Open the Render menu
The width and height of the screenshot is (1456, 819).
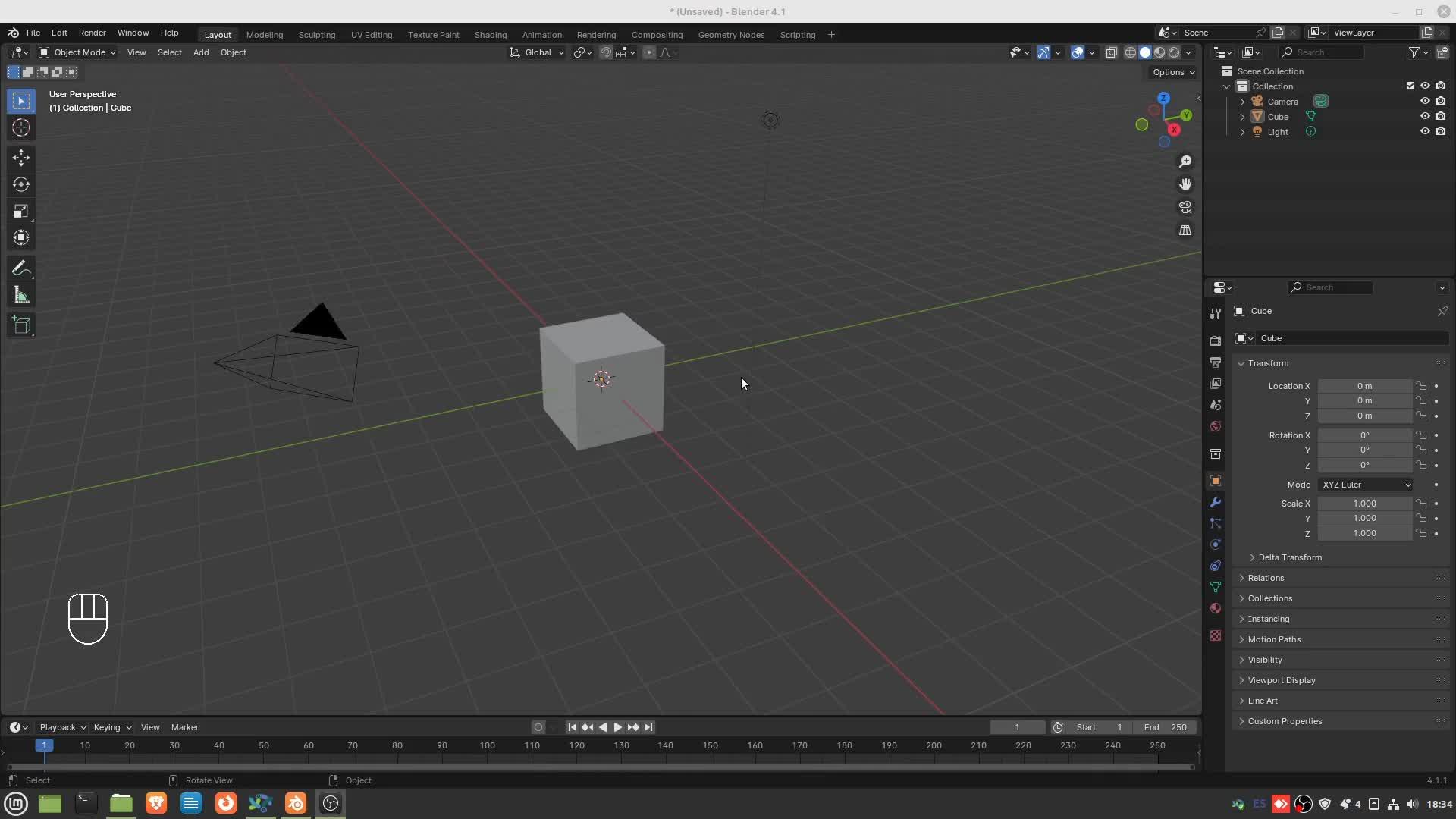(x=92, y=33)
